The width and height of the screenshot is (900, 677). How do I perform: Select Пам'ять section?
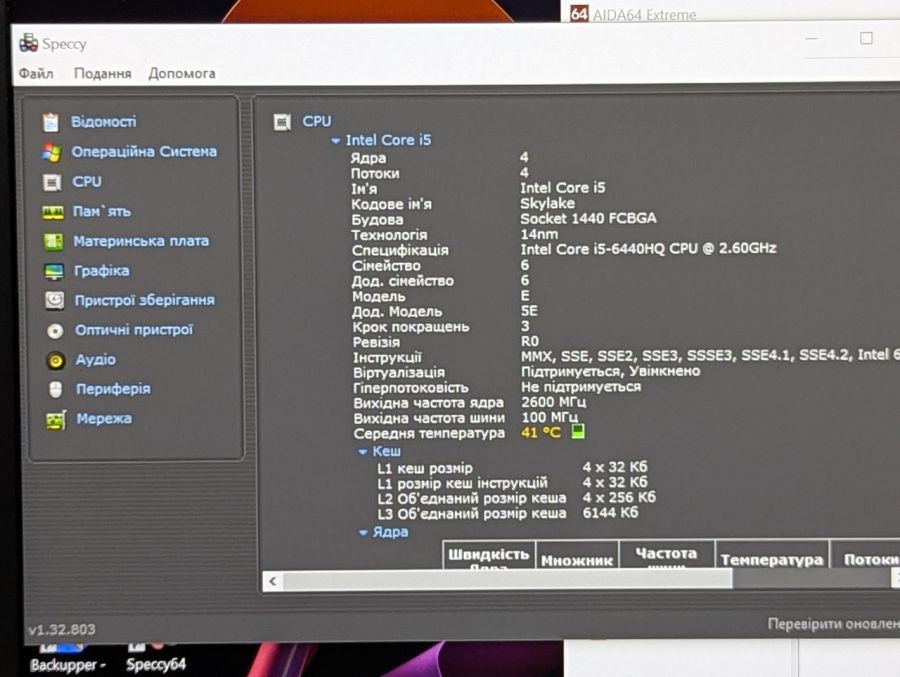[102, 211]
